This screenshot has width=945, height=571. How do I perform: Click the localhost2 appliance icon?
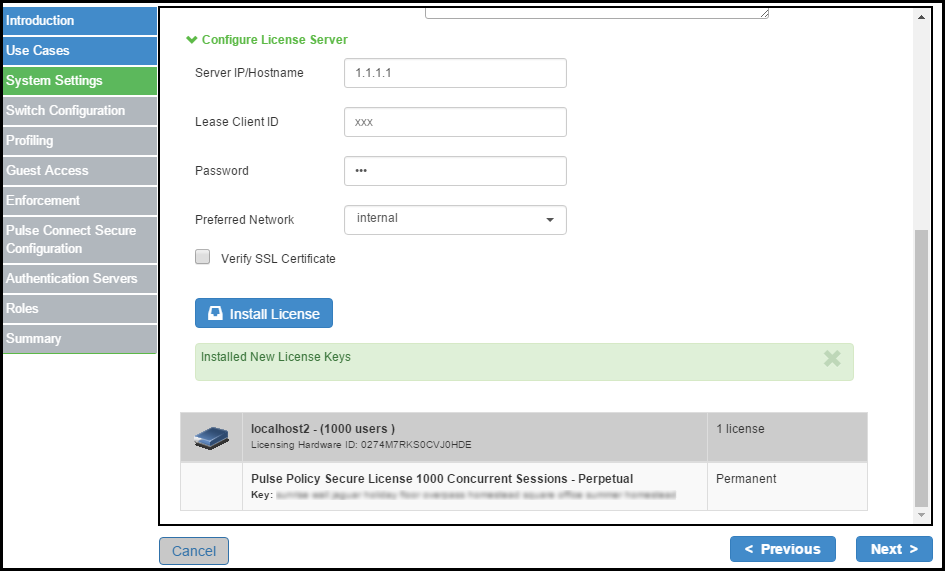pos(212,438)
